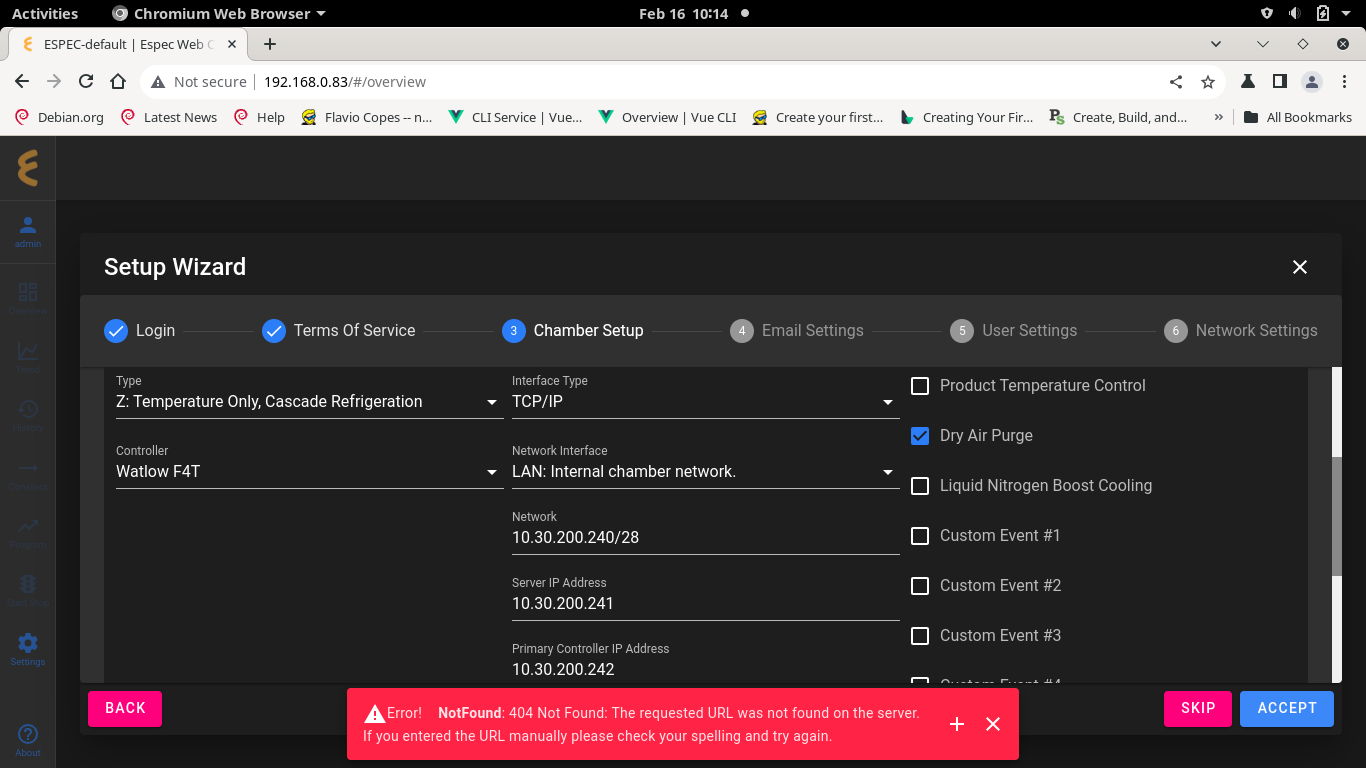
Task: Select the Network Settings wizard step
Action: [1241, 331]
